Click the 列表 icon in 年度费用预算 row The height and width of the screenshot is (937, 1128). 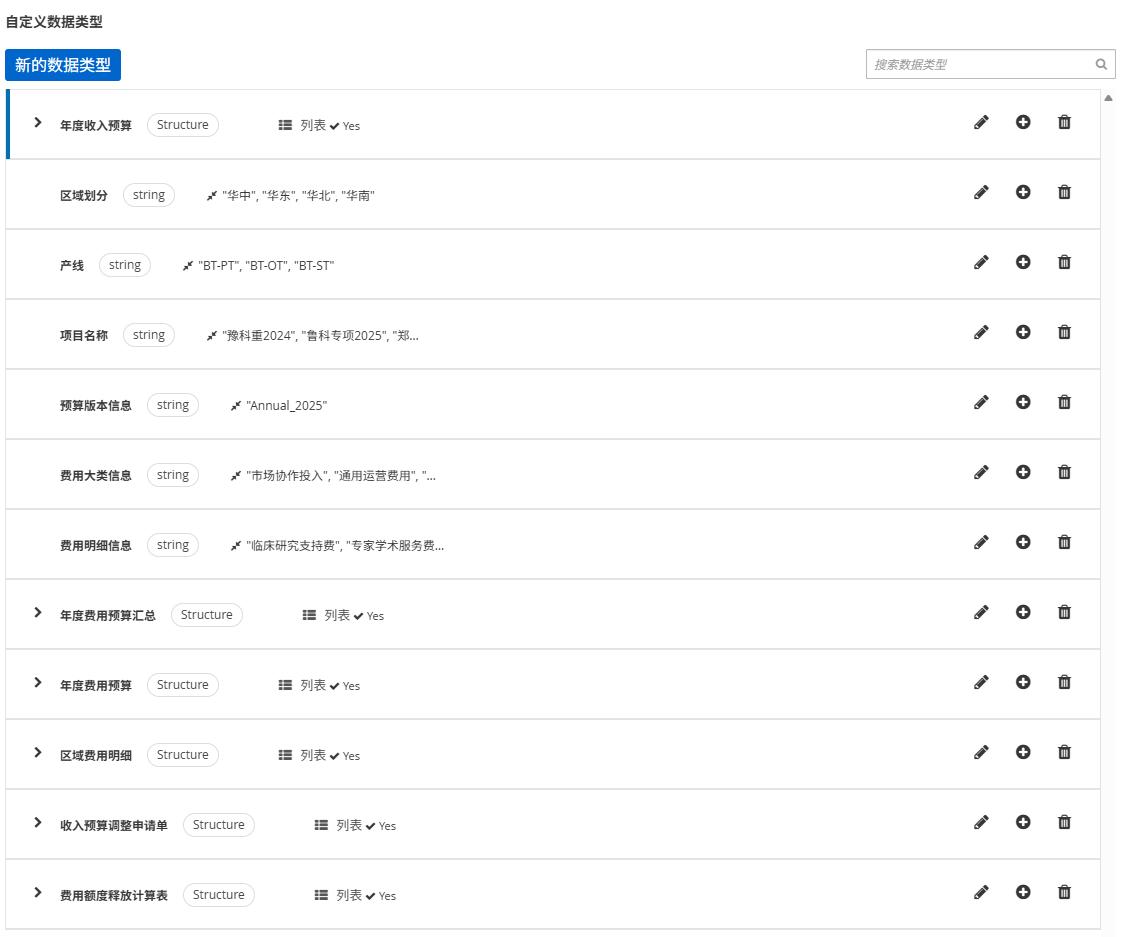coord(285,686)
